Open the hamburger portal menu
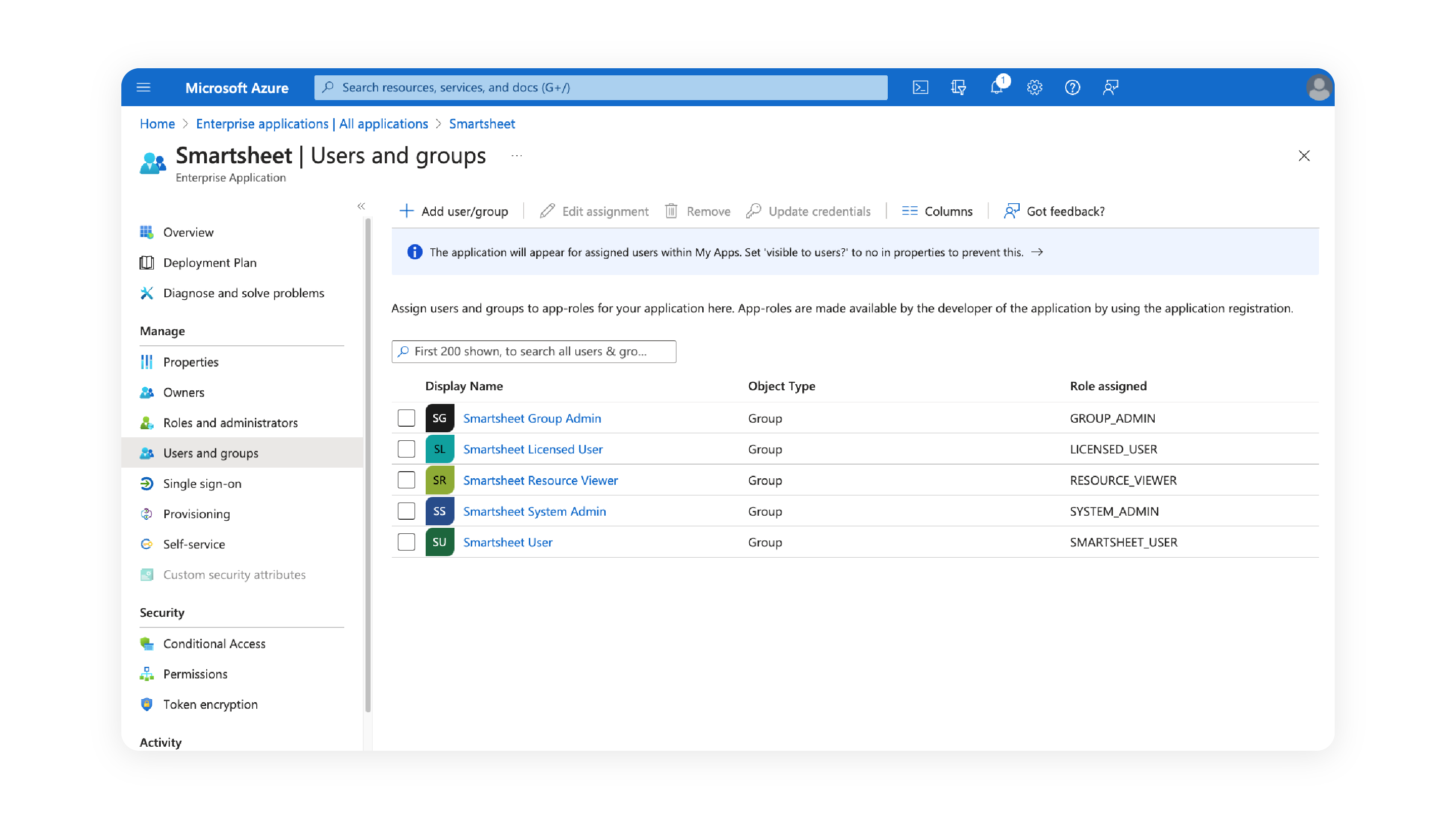Screen dimensions: 1456x819 (144, 87)
